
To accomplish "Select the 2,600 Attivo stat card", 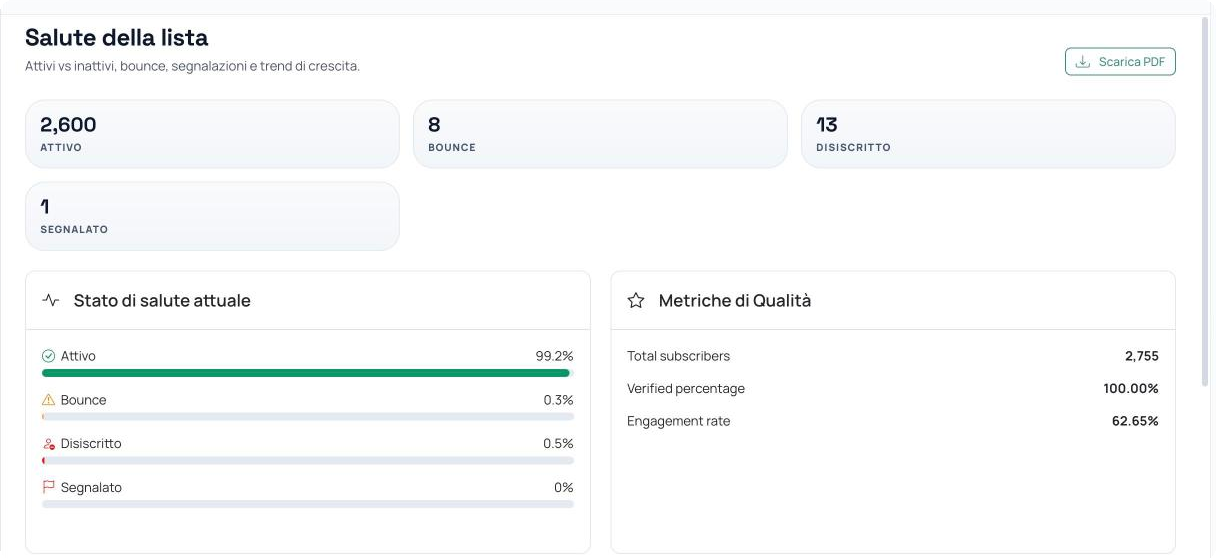I will pos(212,134).
